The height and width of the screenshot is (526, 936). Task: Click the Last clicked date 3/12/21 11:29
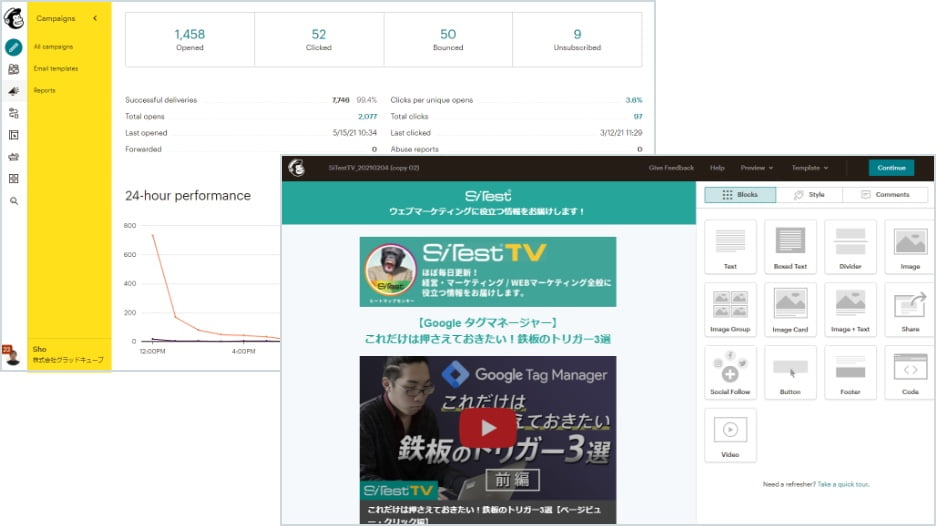pos(621,133)
